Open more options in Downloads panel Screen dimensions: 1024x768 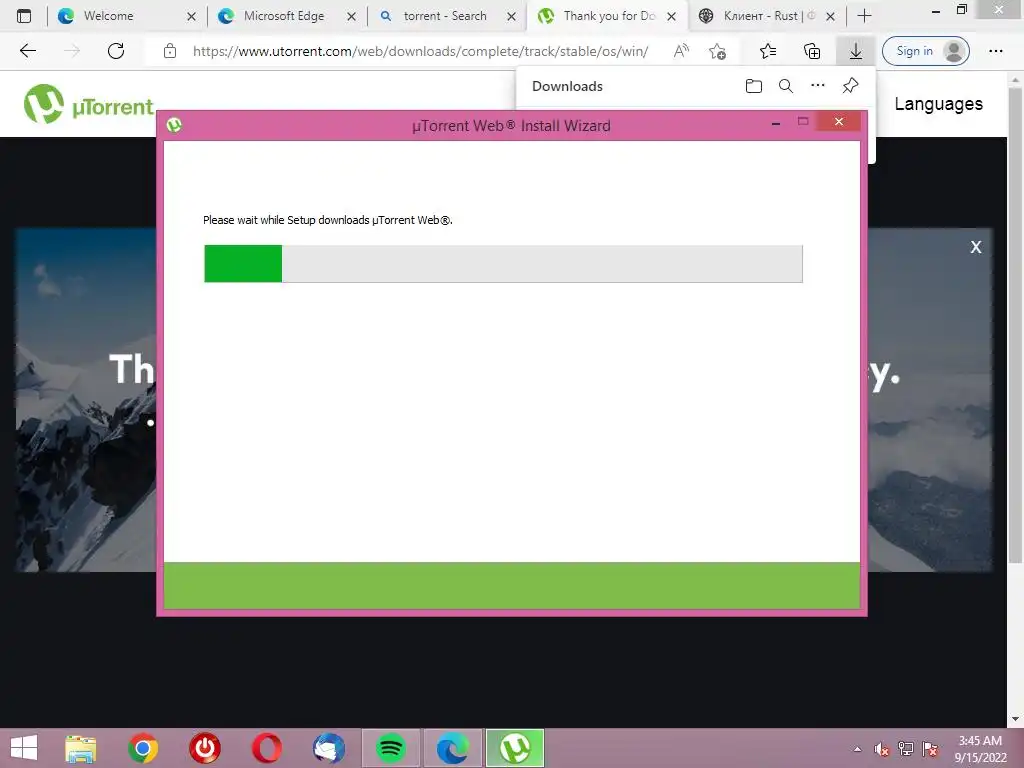(x=818, y=86)
